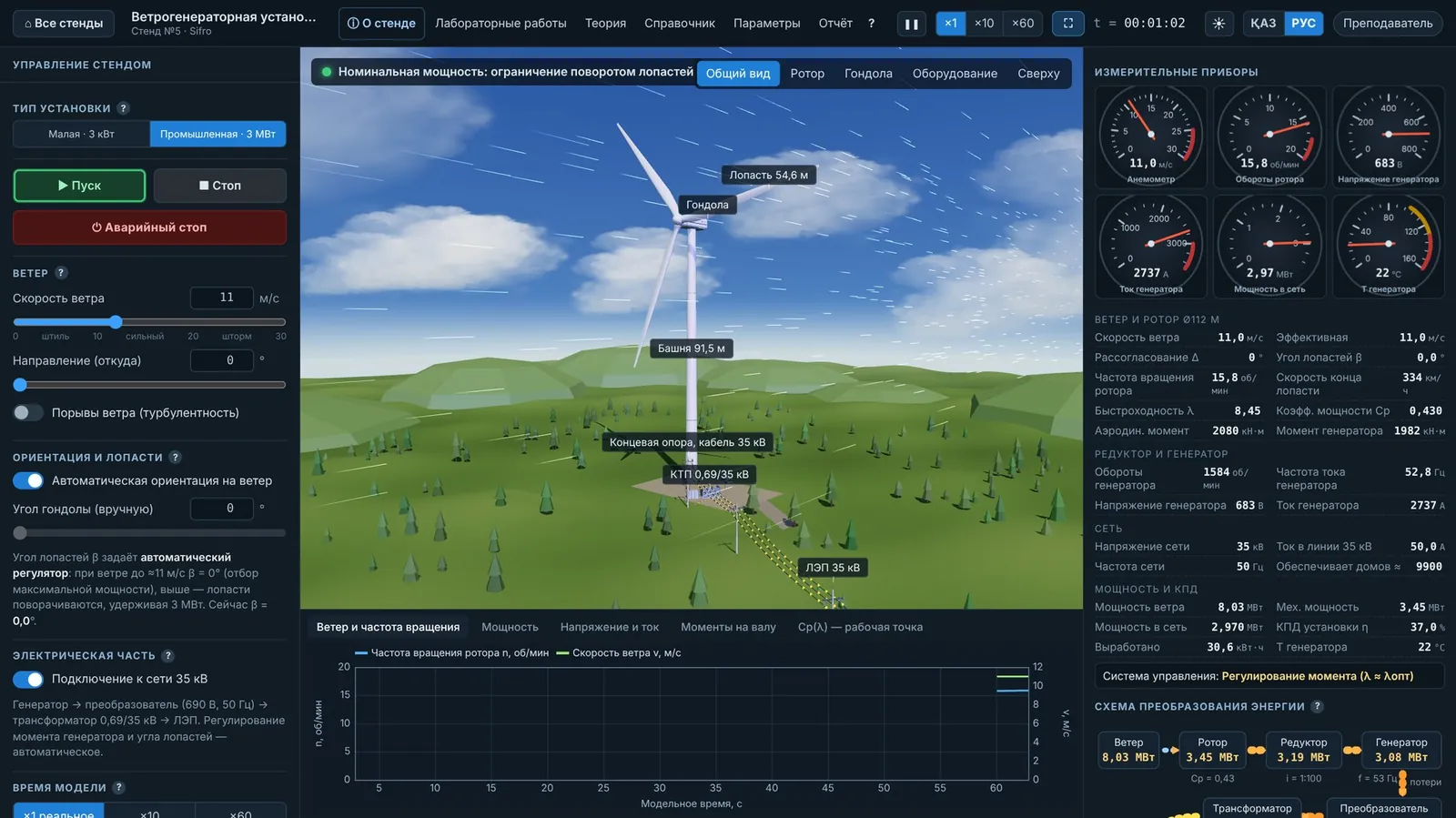The image size is (1456, 818).
Task: Switch 3D view to Ротор tab
Action: (x=807, y=74)
